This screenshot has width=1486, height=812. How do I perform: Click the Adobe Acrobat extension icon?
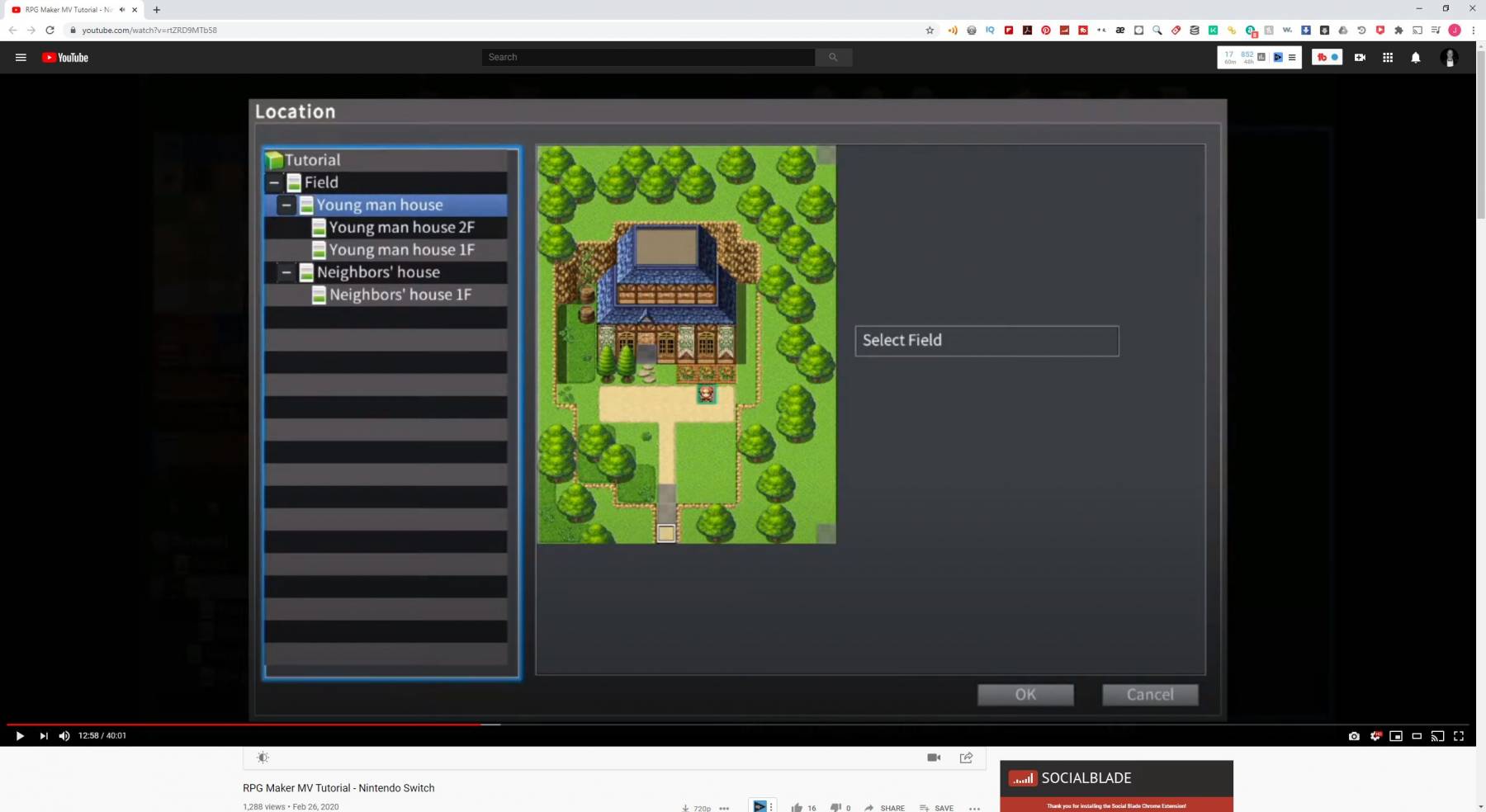[1027, 30]
